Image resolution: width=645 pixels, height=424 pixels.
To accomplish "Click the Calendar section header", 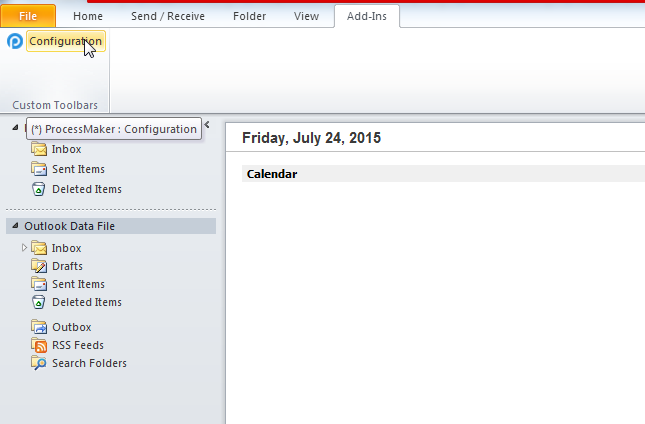I will [272, 174].
